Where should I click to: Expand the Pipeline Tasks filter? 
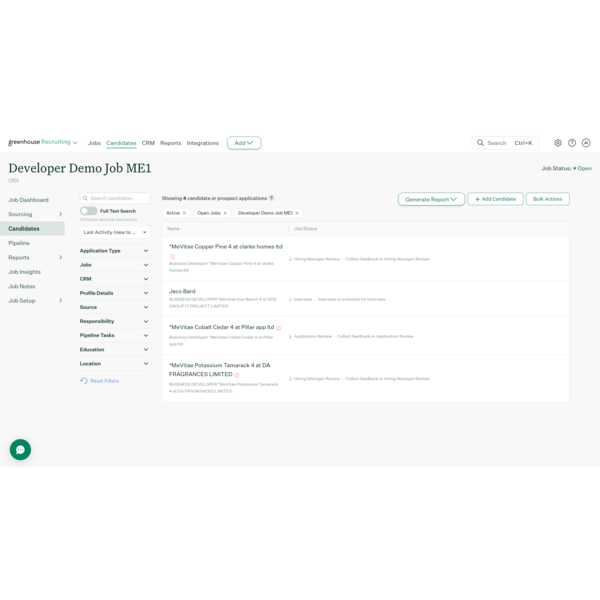coord(114,335)
